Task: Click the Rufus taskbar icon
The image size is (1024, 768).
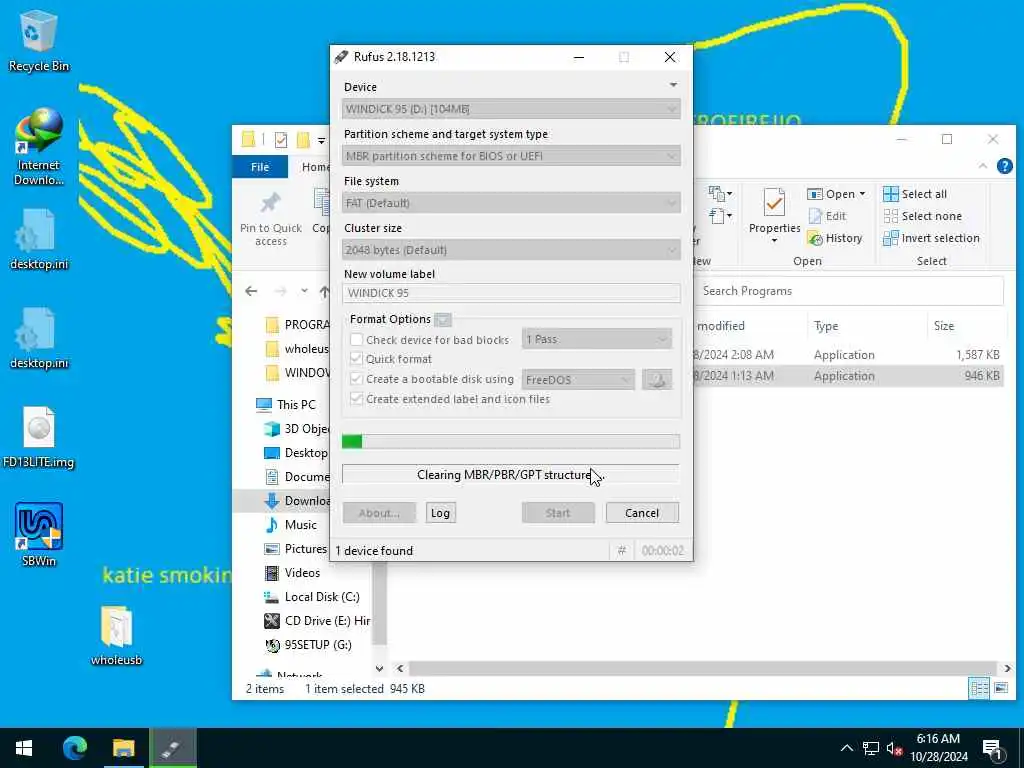Action: [172, 748]
